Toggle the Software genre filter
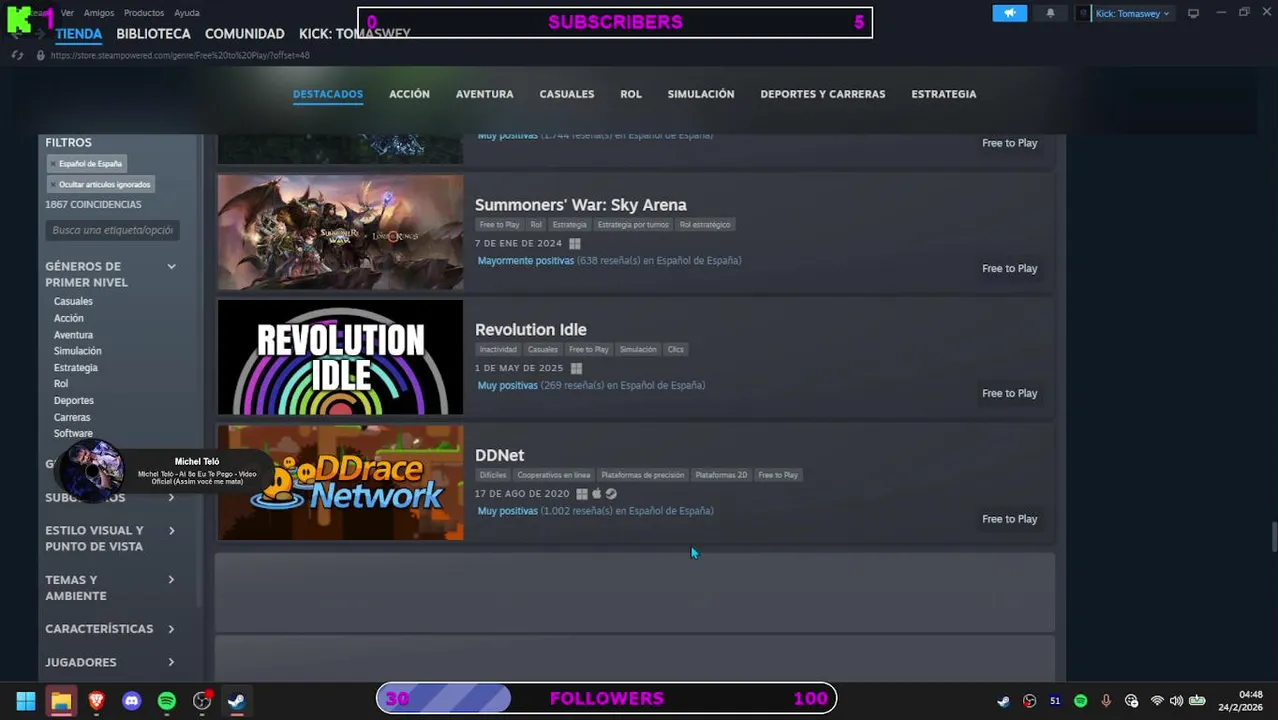 (x=73, y=434)
